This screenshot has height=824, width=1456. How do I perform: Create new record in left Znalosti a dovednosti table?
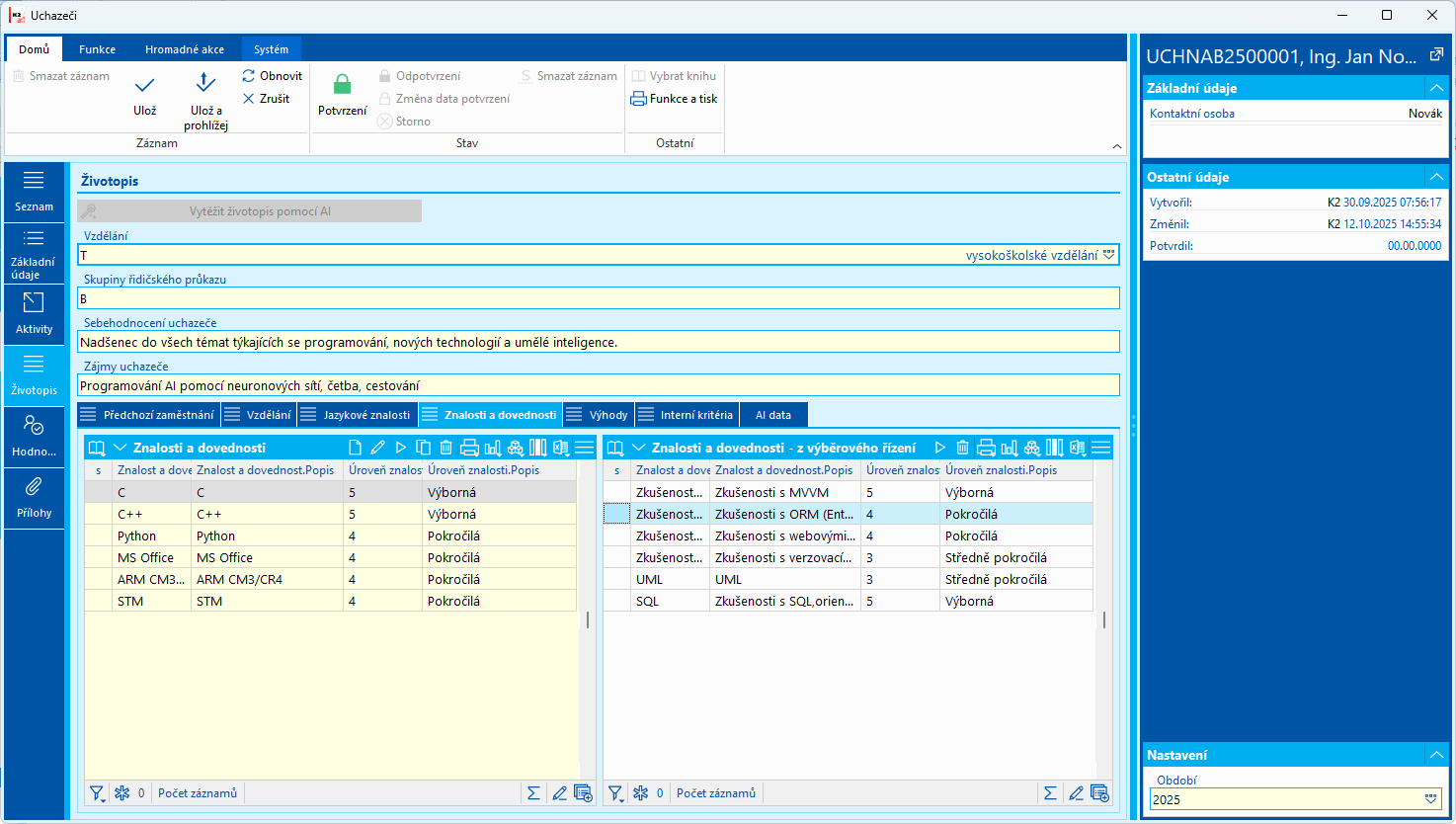[356, 448]
